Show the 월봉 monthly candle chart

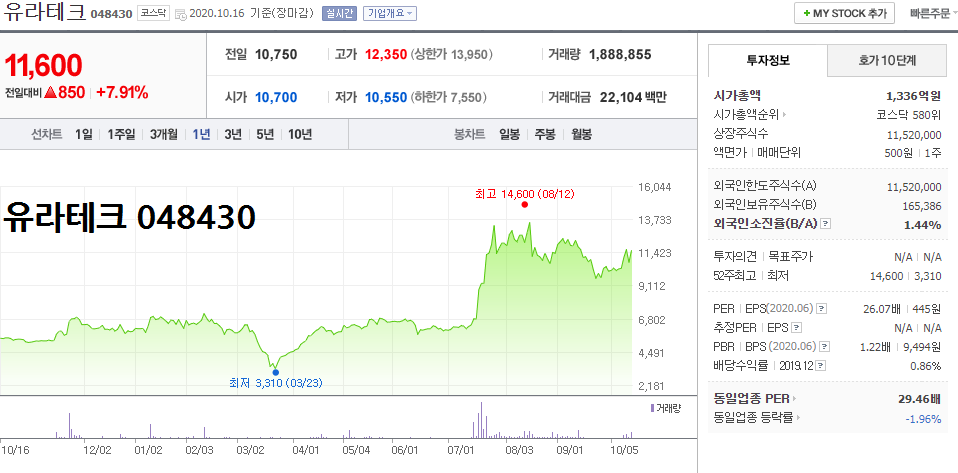(x=581, y=134)
